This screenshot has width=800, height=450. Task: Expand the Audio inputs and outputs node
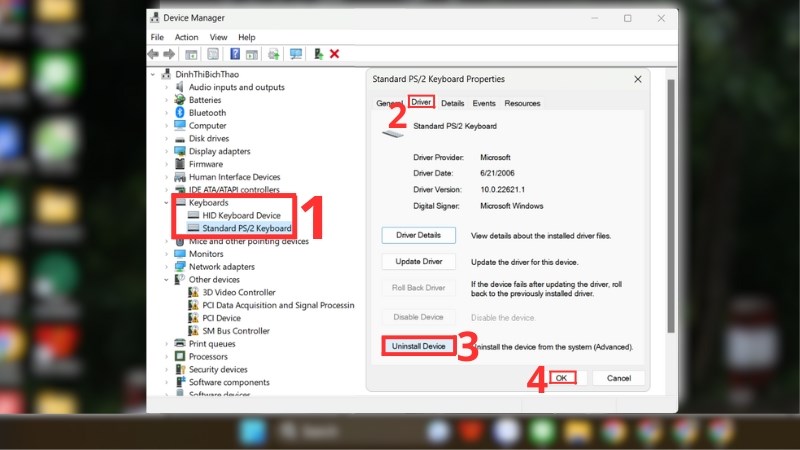pyautogui.click(x=167, y=88)
